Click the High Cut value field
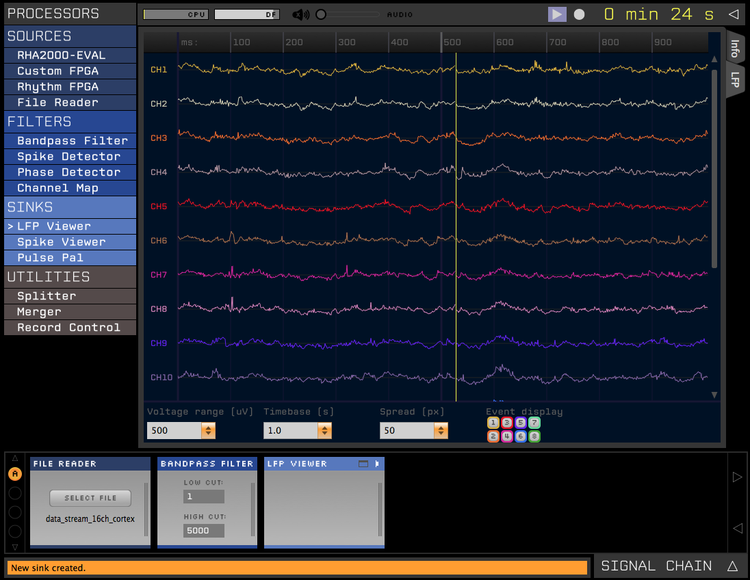This screenshot has width=750, height=580. pos(203,530)
